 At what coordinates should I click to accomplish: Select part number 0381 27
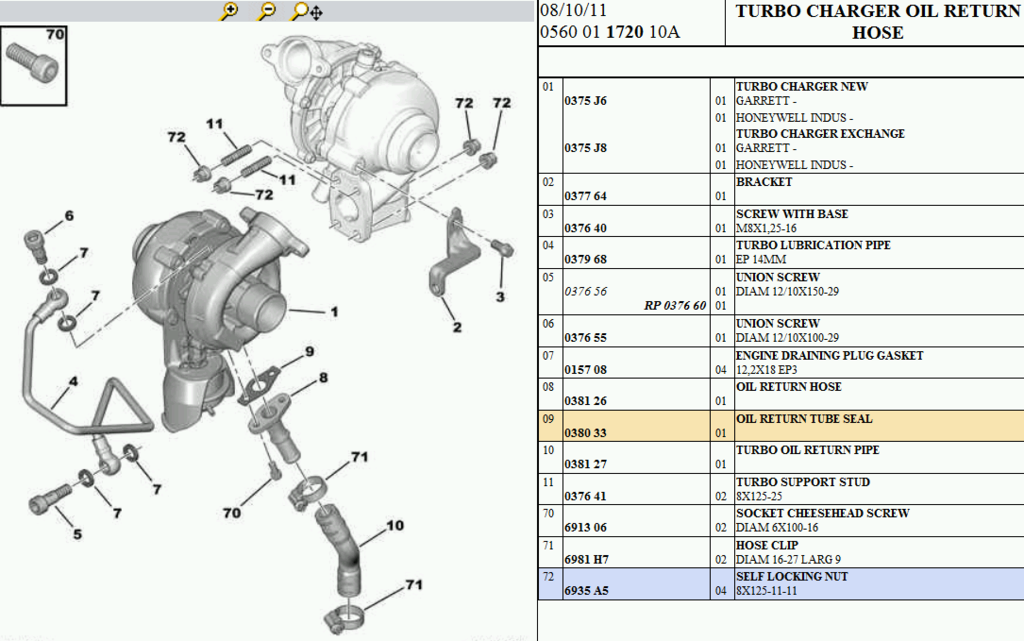(586, 464)
